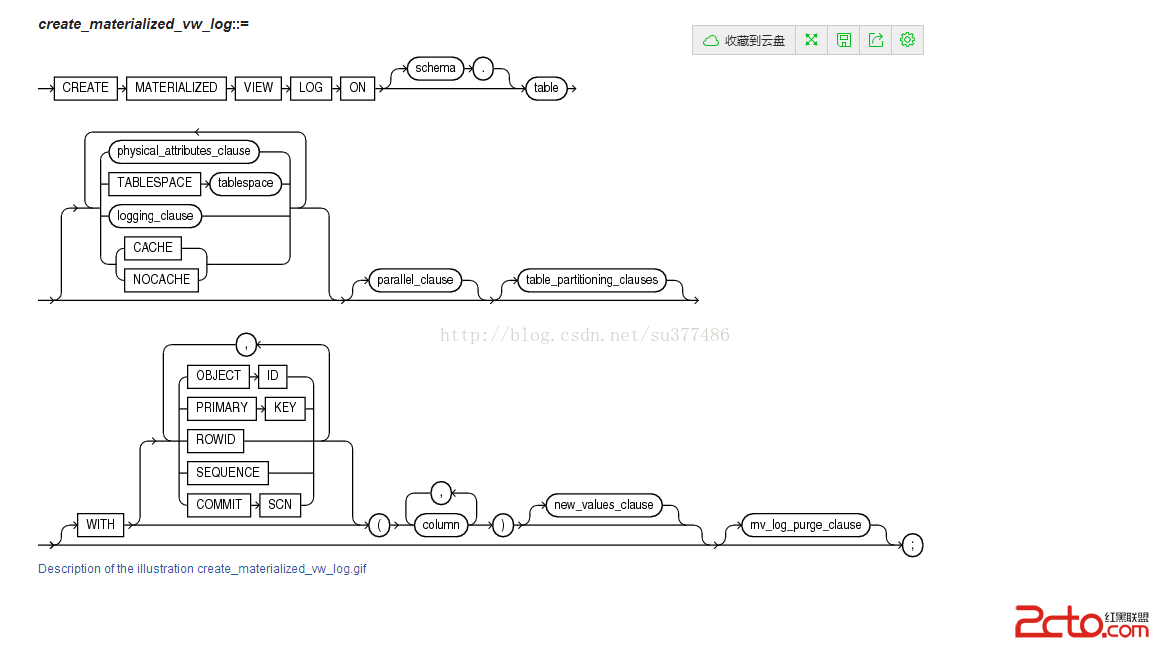Click the NOCACHE keyword box
This screenshot has height=648, width=1152.
point(162,280)
